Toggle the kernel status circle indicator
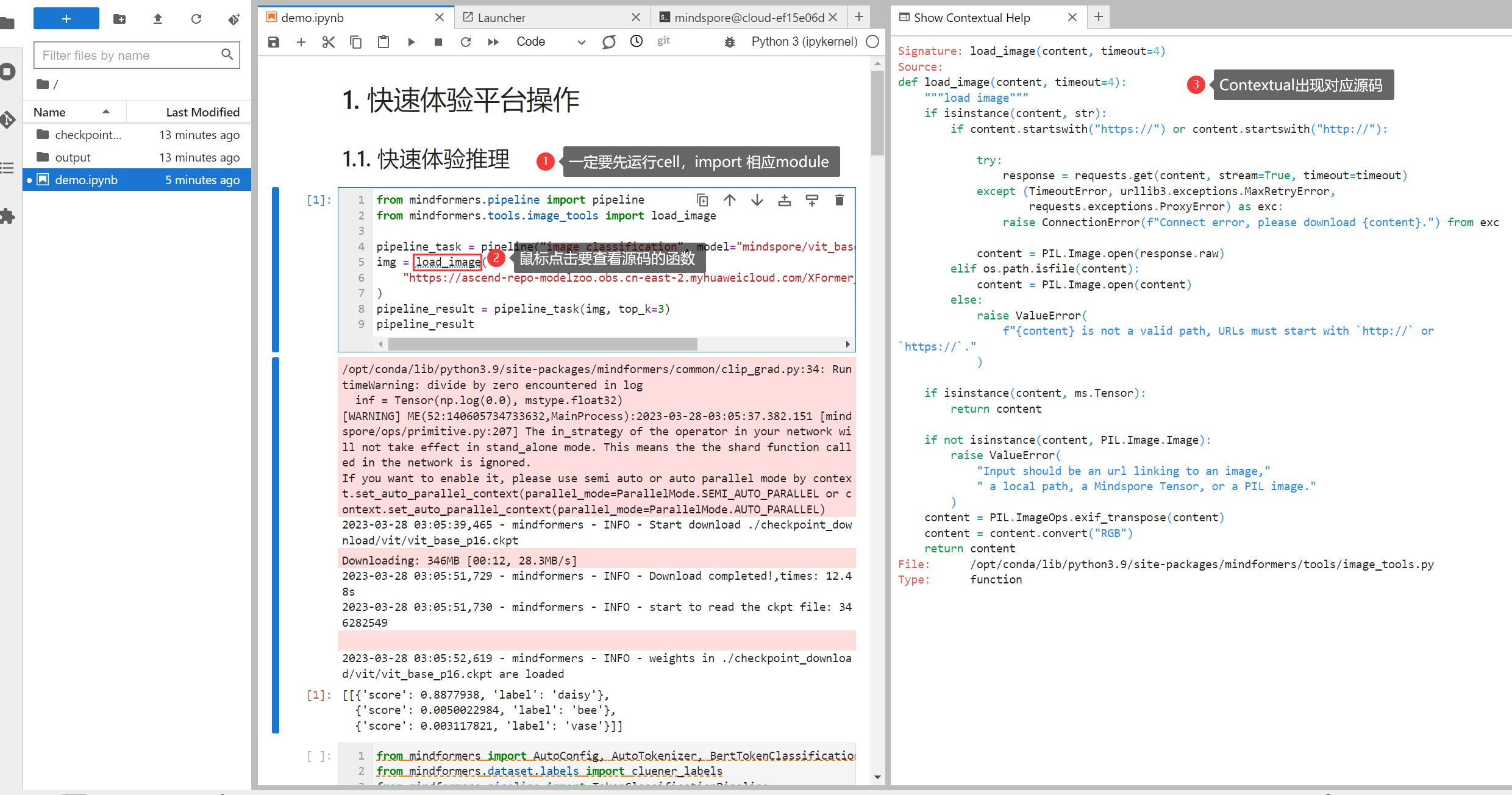The height and width of the screenshot is (795, 1512). (872, 42)
